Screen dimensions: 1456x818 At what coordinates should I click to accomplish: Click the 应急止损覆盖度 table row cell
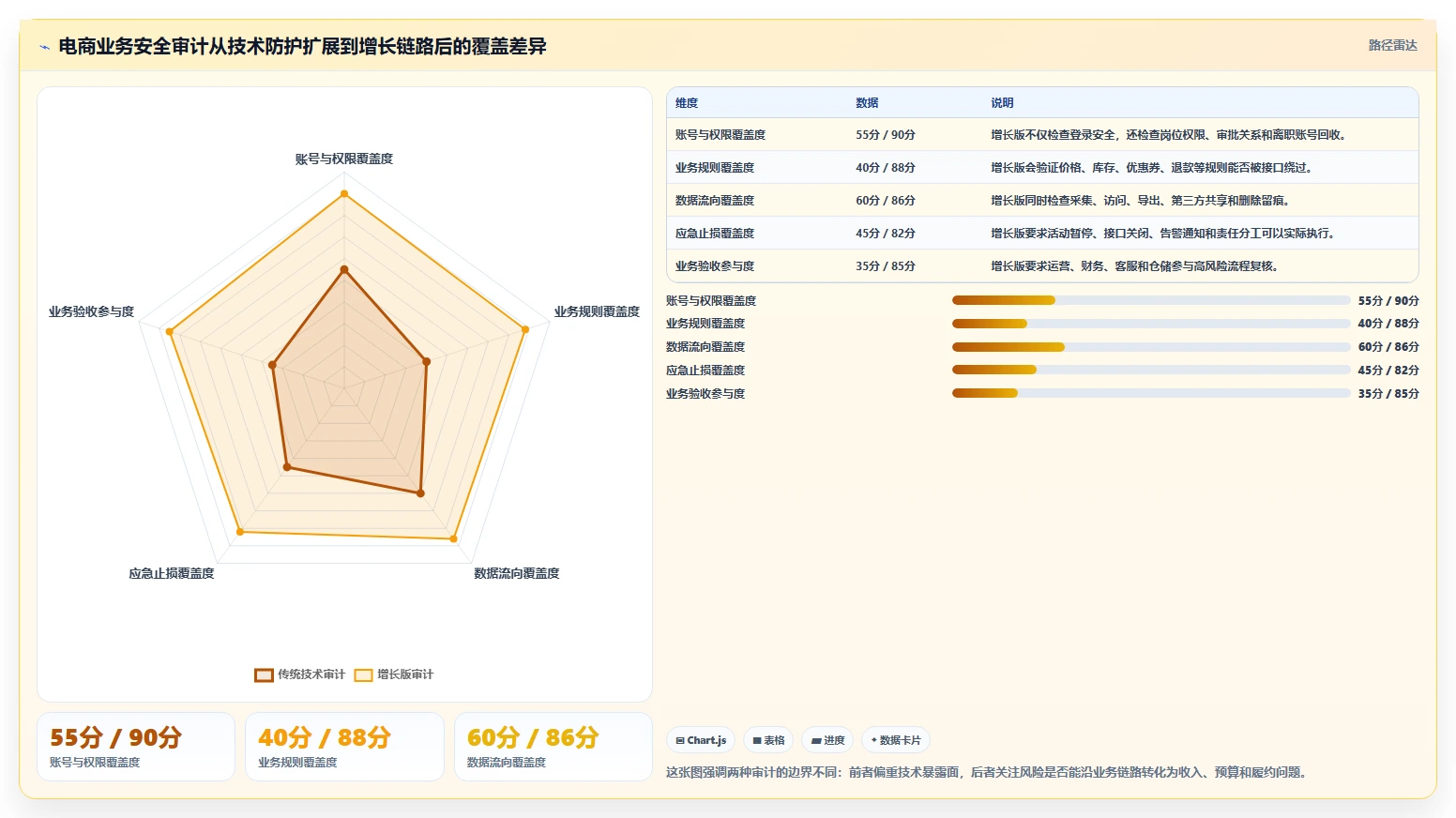715,234
